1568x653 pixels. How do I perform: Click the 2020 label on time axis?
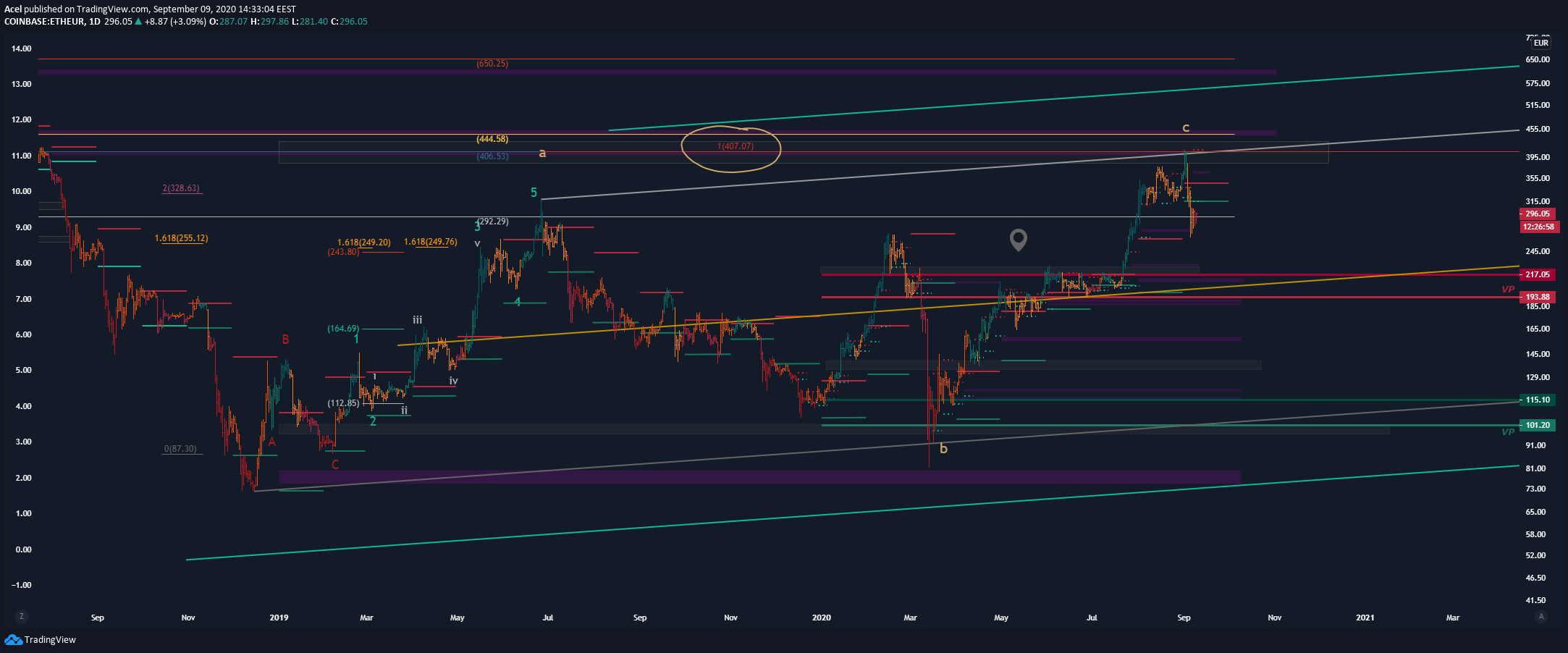pos(822,618)
